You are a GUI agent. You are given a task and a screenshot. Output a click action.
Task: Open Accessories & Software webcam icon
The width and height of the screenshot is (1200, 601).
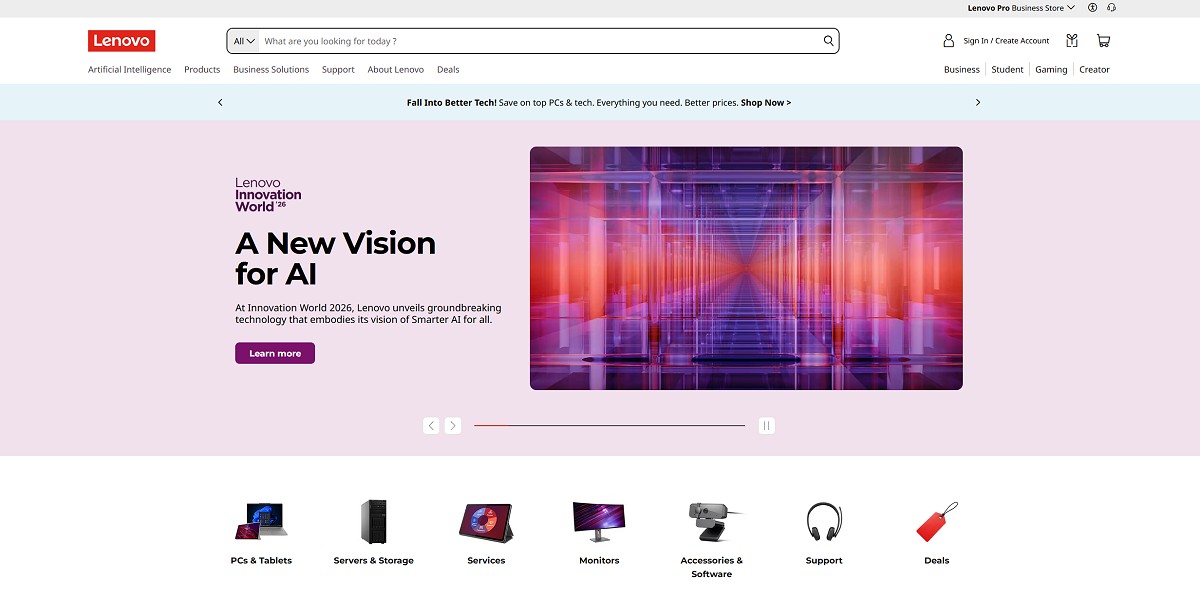click(712, 522)
